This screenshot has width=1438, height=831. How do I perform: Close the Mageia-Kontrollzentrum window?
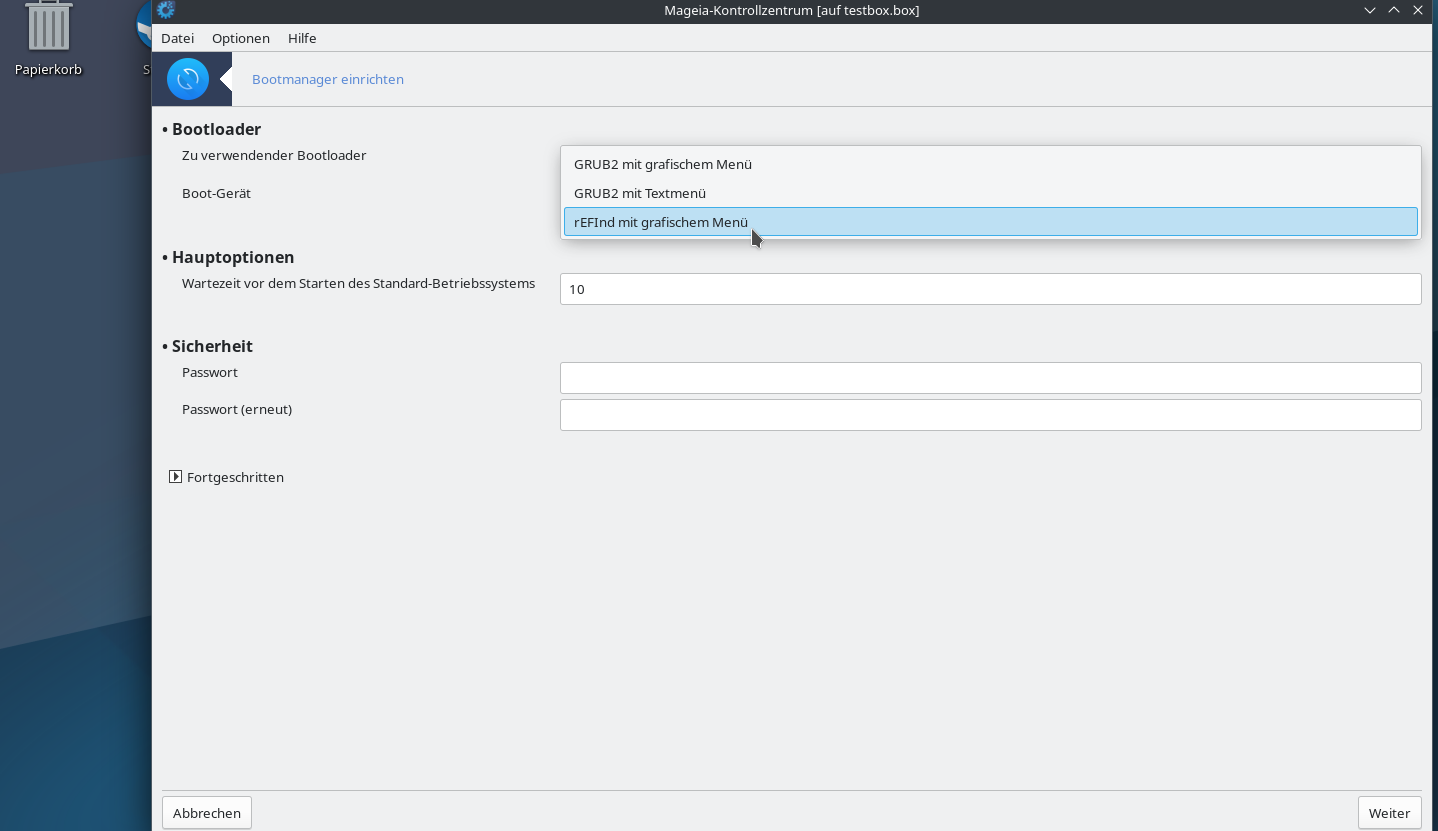1418,10
